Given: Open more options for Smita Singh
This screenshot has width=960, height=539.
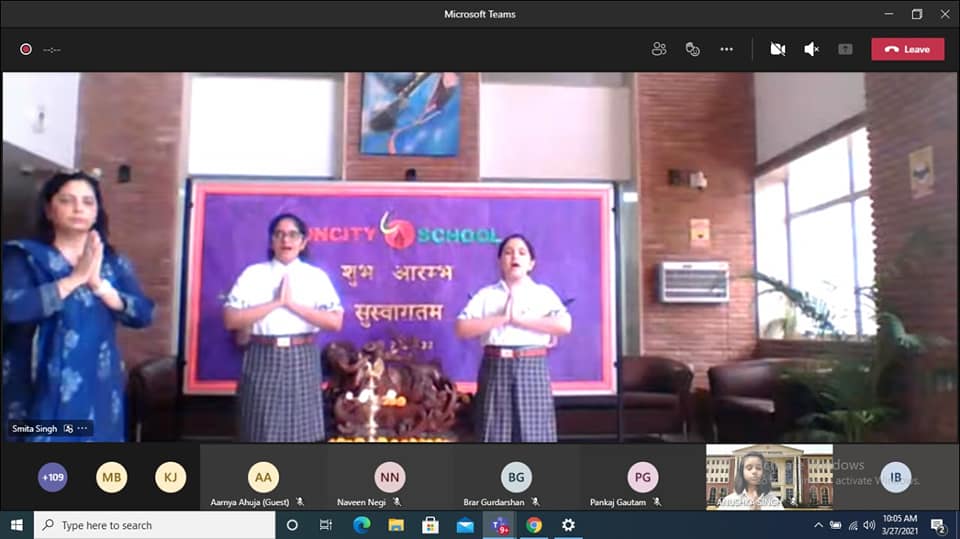Looking at the screenshot, I should (x=83, y=428).
